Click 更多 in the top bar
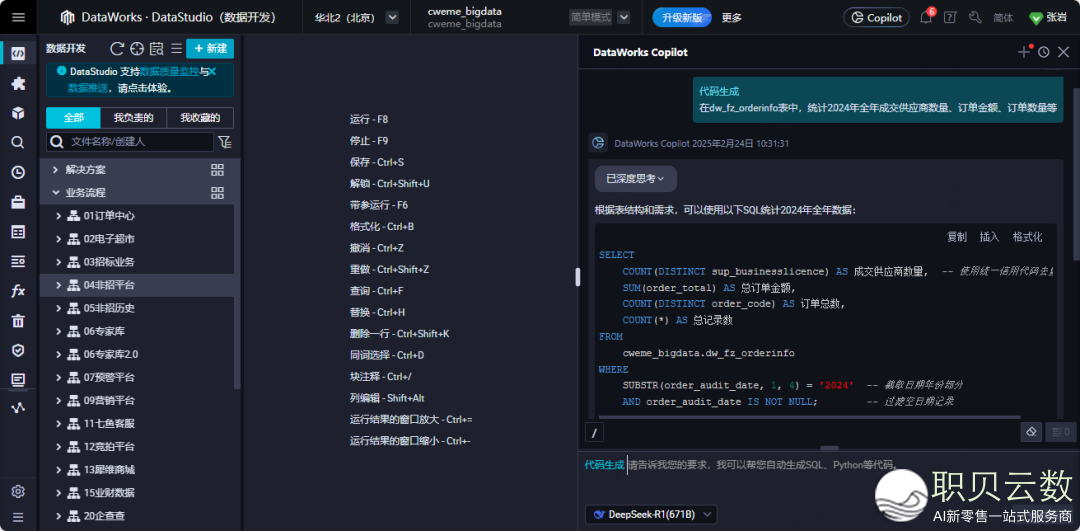Viewport: 1080px width, 531px height. tap(731, 18)
